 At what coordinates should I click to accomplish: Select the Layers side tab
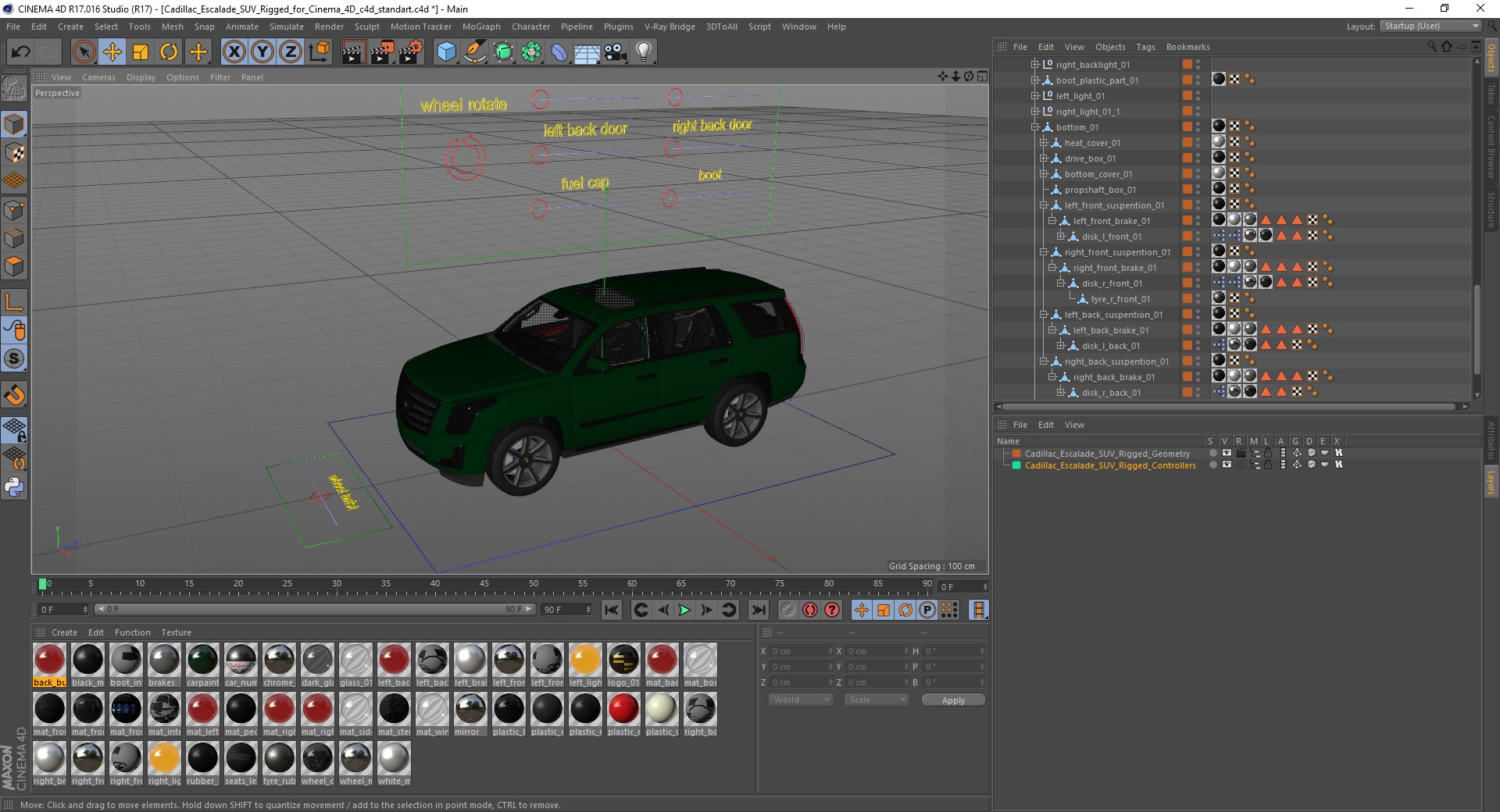point(1491,482)
